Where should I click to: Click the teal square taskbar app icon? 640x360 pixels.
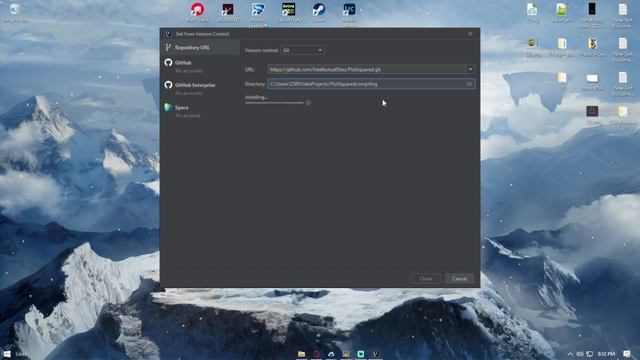point(360,354)
